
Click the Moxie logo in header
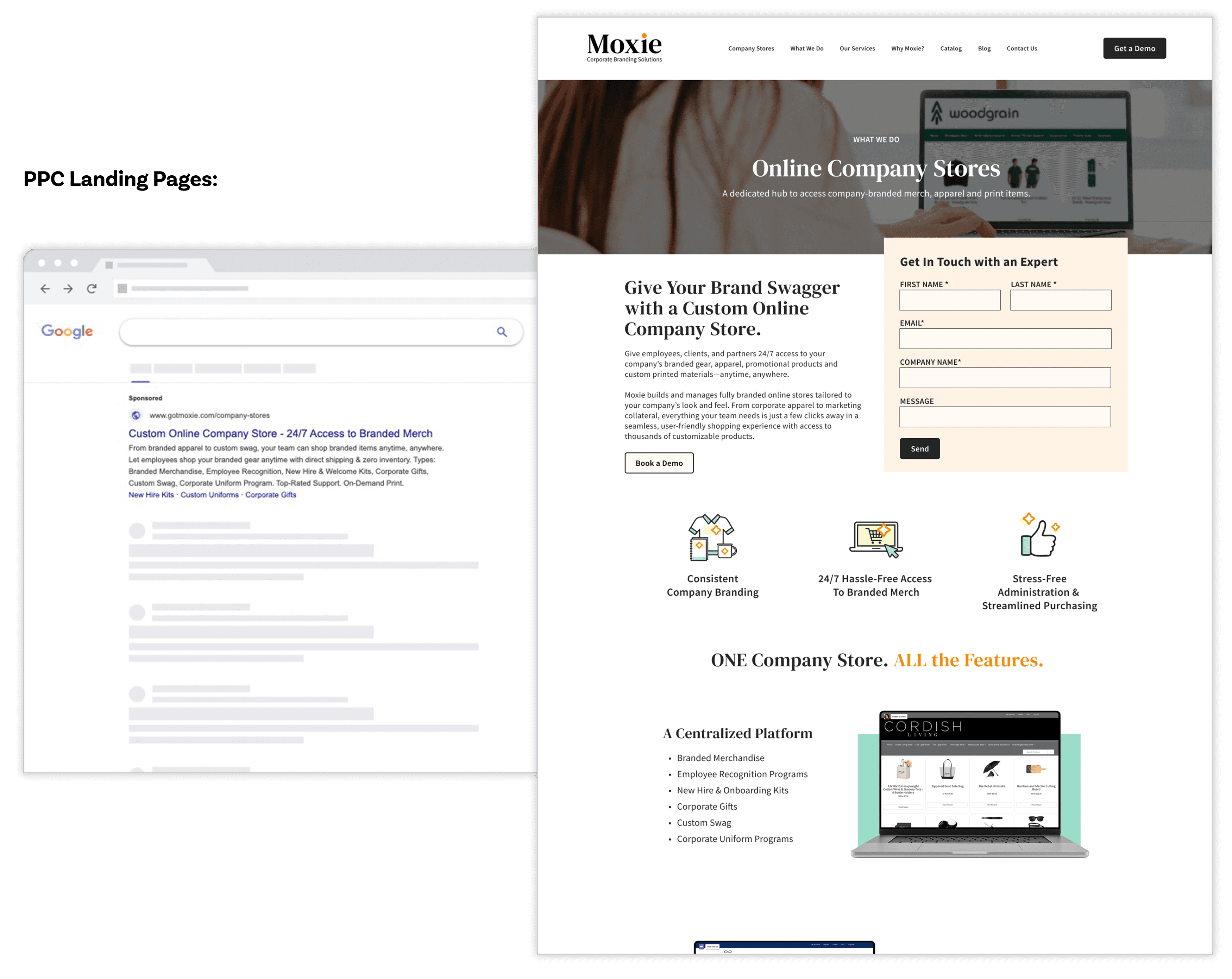[624, 48]
